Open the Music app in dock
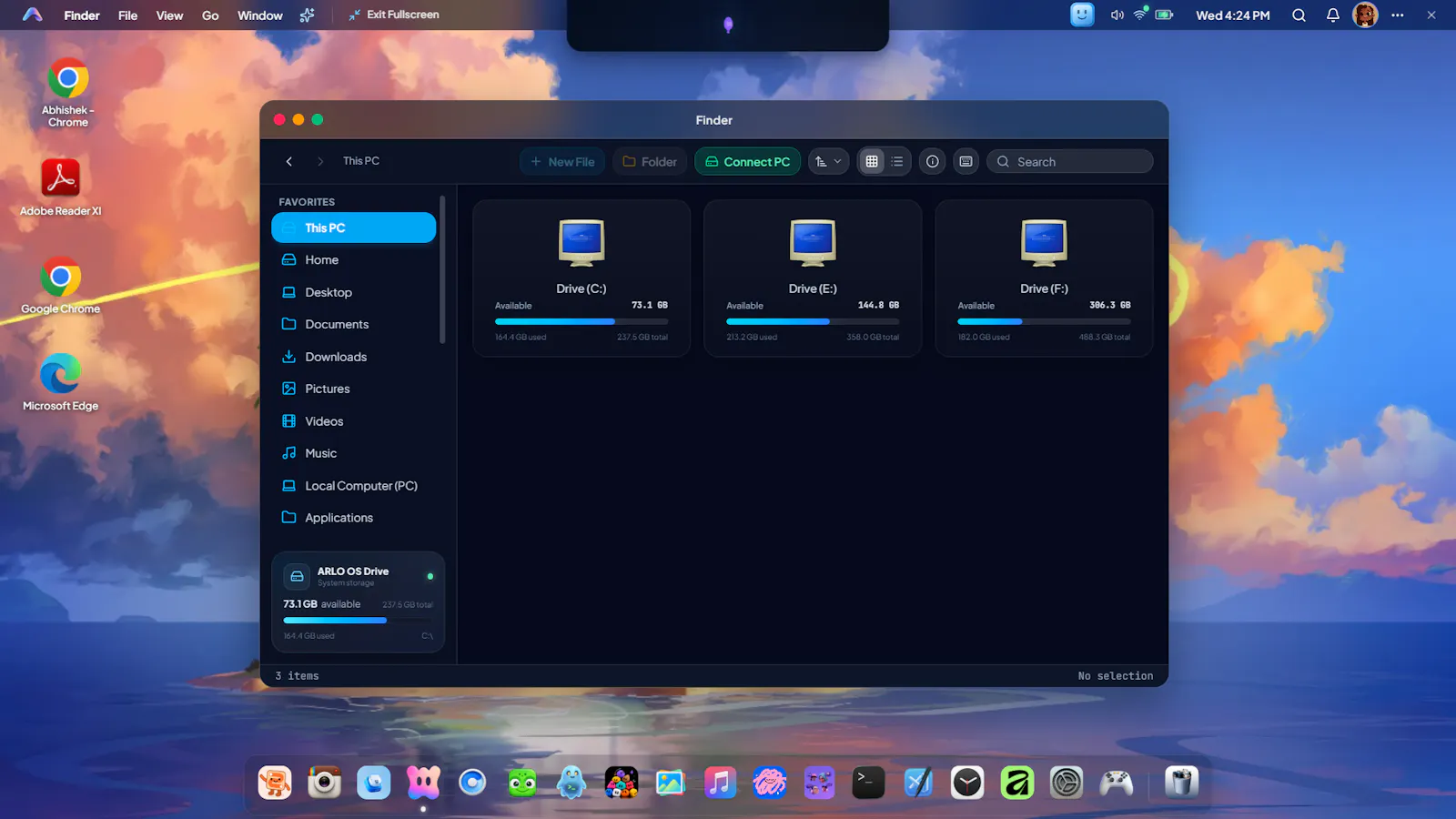1456x819 pixels. (720, 782)
